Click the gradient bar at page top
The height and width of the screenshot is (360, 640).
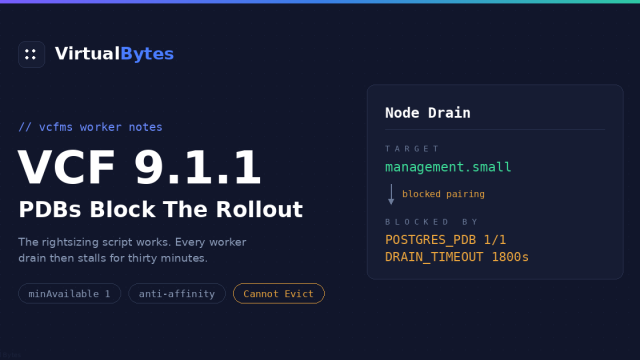[x=320, y=2]
